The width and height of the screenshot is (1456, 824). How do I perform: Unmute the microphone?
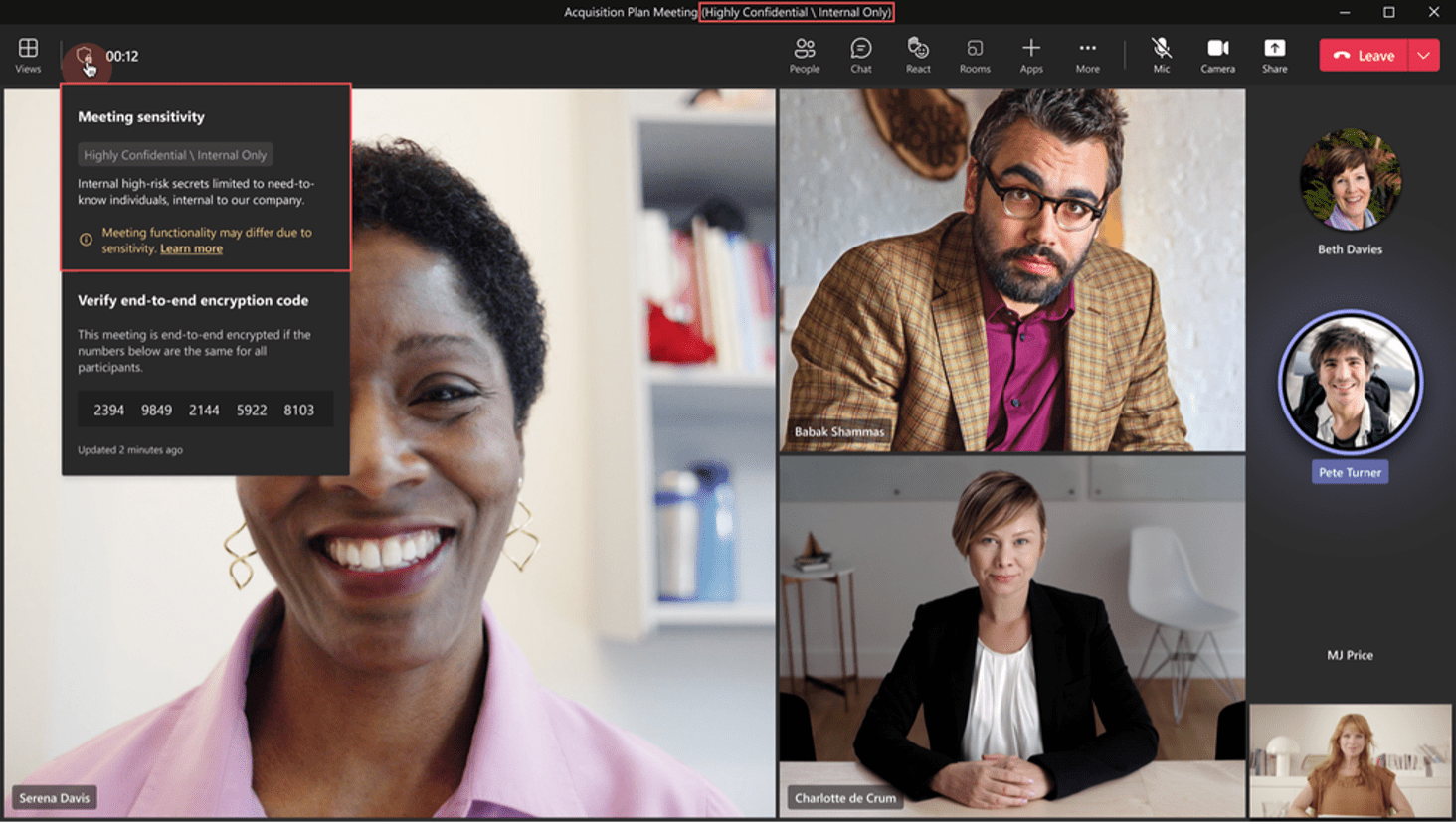point(1161,55)
